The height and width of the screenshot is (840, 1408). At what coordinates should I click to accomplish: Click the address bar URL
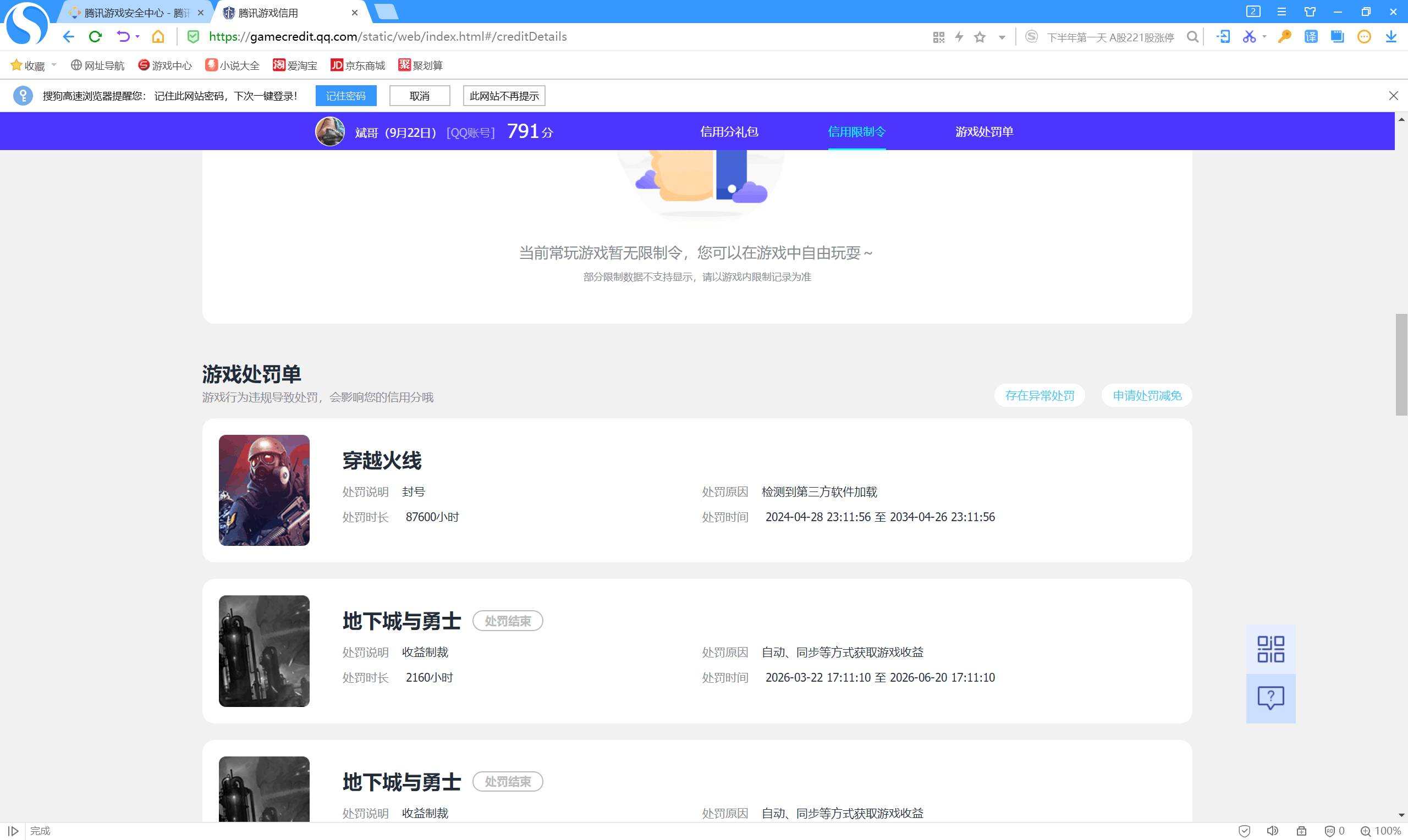[388, 37]
